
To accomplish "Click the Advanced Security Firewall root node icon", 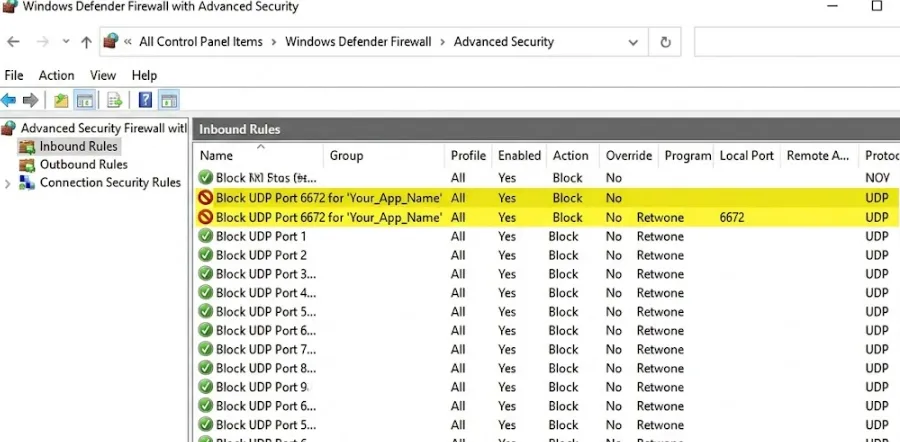I will tap(9, 128).
